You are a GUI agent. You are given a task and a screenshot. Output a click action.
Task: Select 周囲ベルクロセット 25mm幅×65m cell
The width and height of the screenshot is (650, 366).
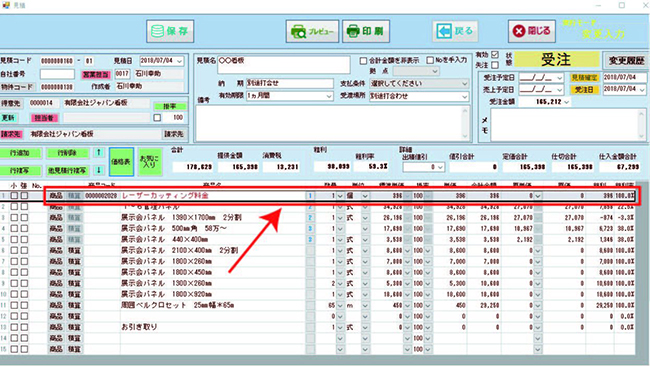[x=213, y=305]
